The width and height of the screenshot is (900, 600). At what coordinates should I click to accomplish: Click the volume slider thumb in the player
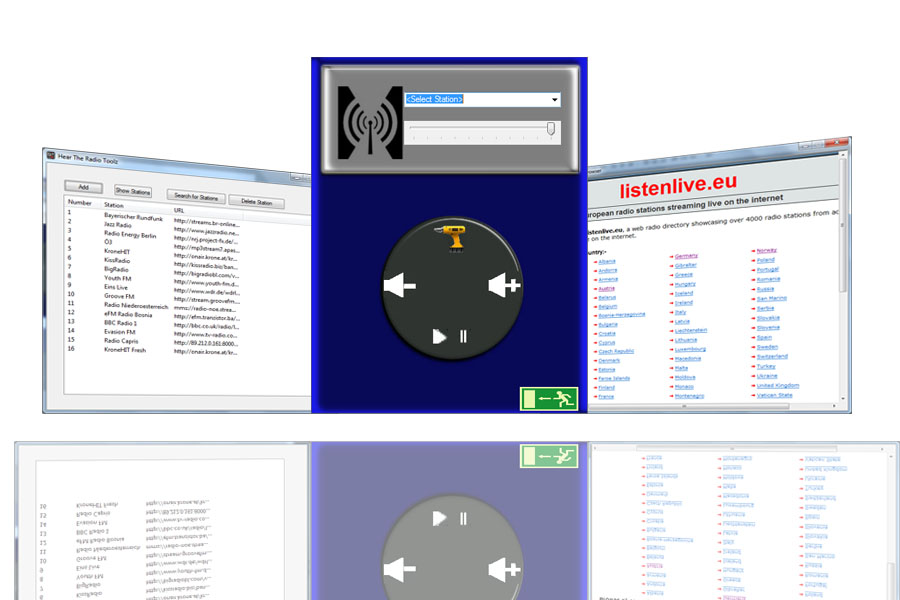click(x=550, y=129)
